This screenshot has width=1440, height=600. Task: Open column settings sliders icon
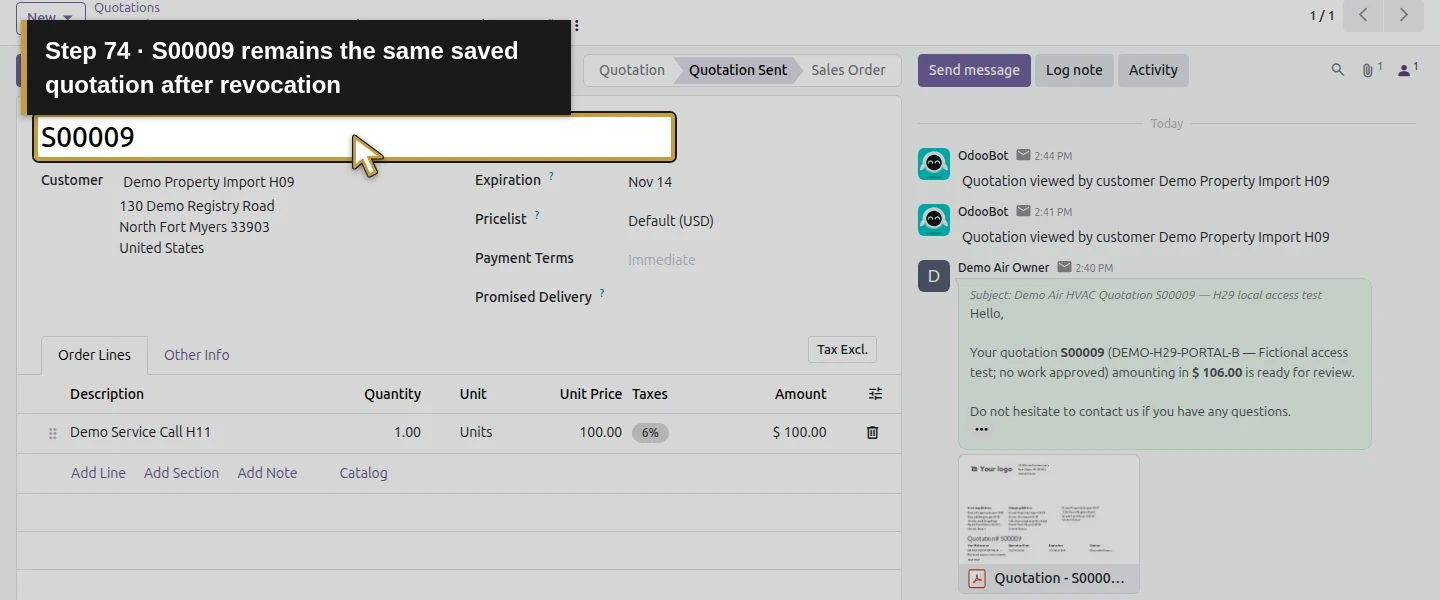[x=876, y=394]
